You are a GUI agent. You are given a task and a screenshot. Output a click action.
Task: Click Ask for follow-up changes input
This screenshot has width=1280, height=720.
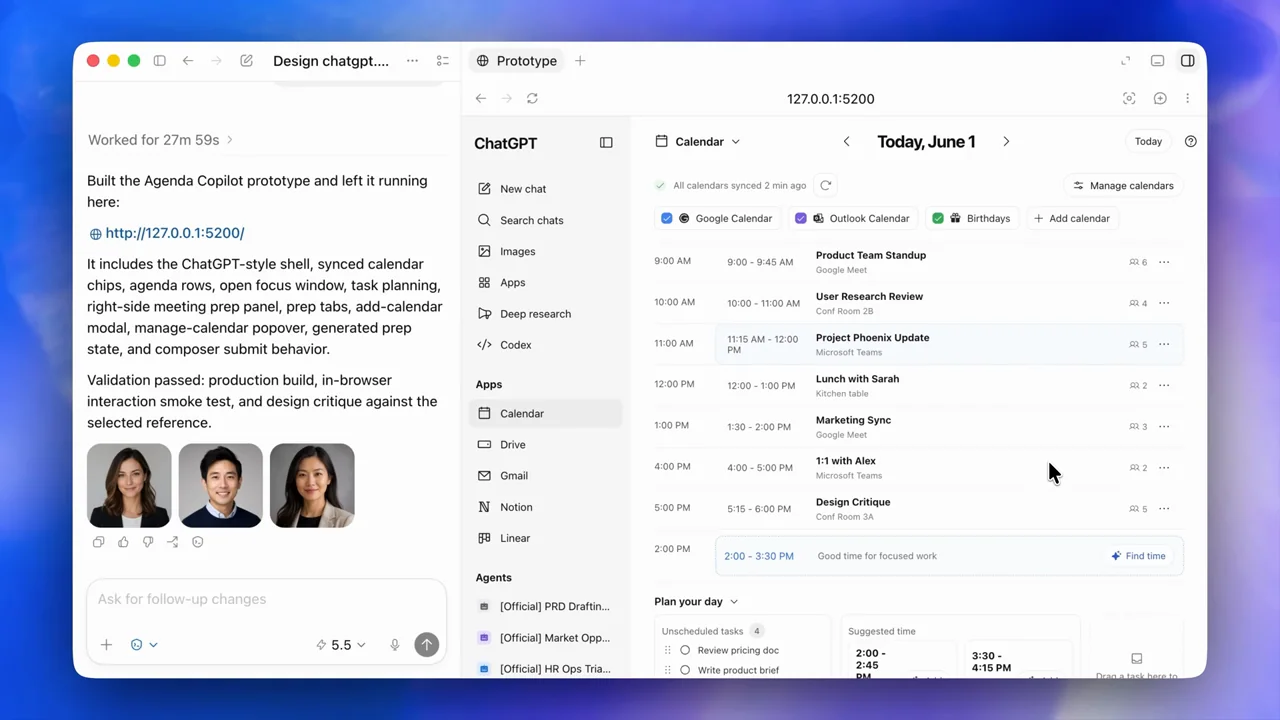coord(266,599)
